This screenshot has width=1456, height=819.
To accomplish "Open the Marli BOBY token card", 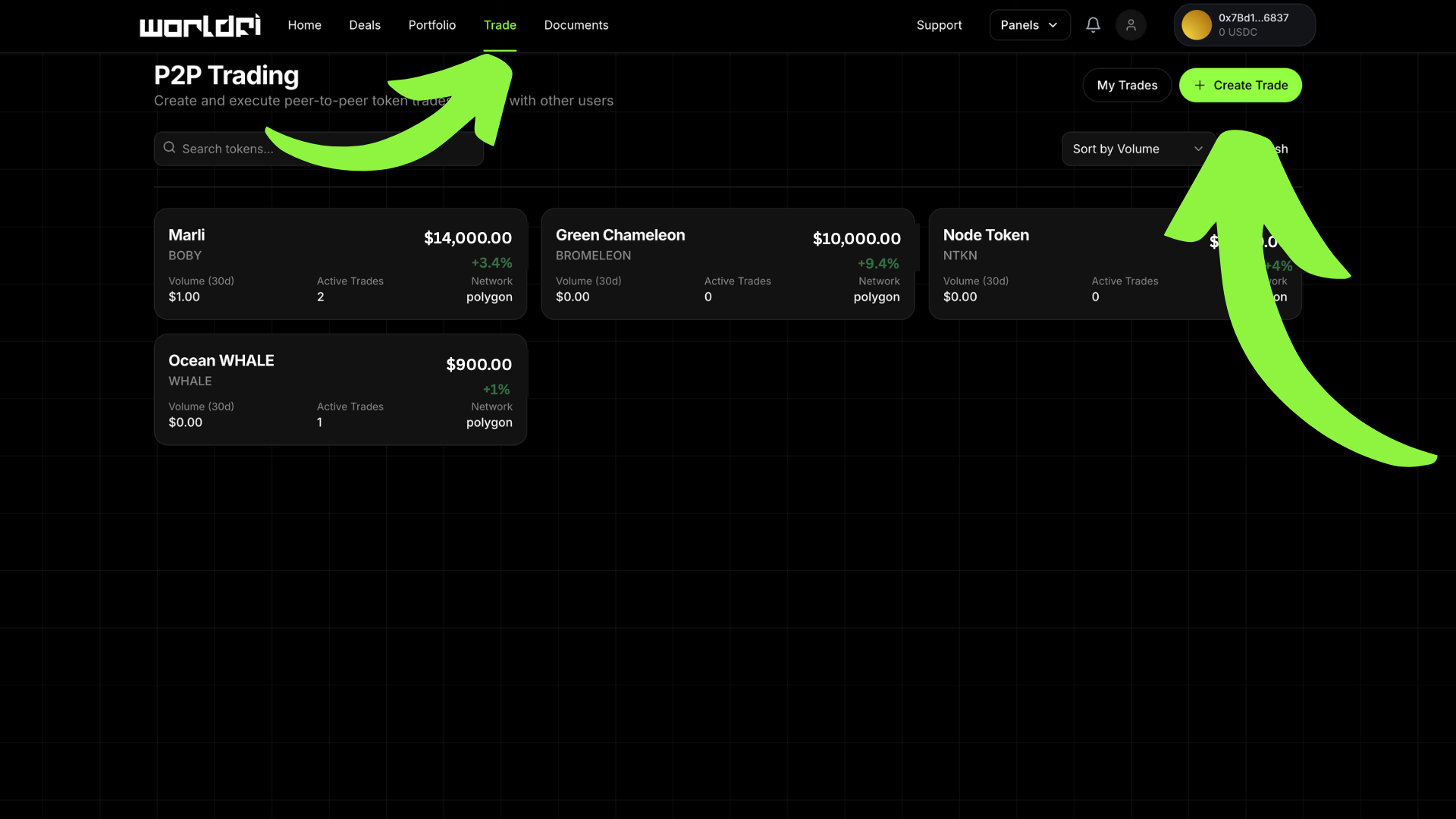I will (340, 264).
